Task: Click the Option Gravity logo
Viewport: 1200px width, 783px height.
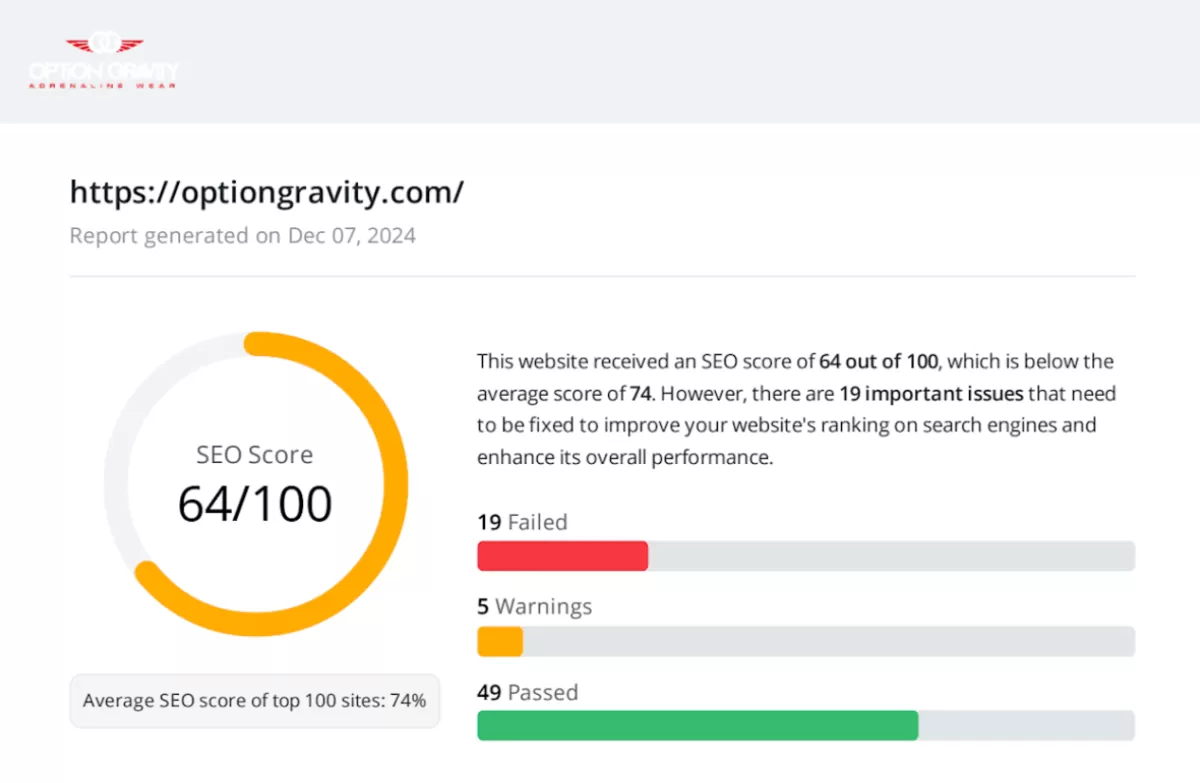Action: (104, 62)
